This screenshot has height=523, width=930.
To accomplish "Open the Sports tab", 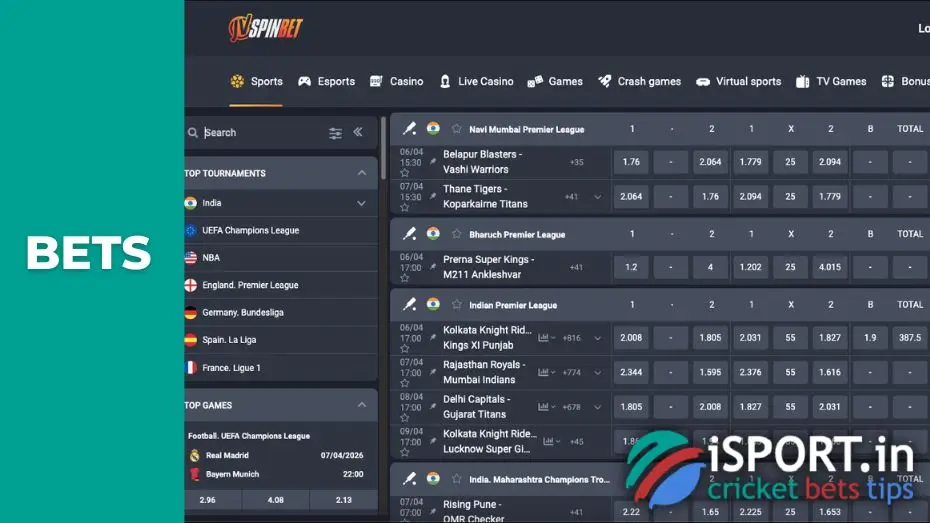I will click(x=256, y=82).
